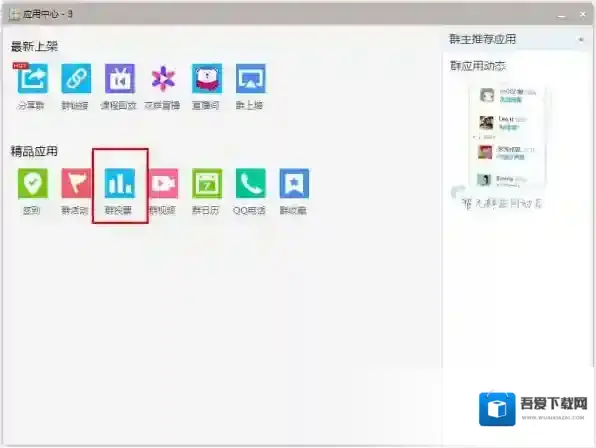Open the 群活动 red flag icon
596x448 pixels.
76,184
